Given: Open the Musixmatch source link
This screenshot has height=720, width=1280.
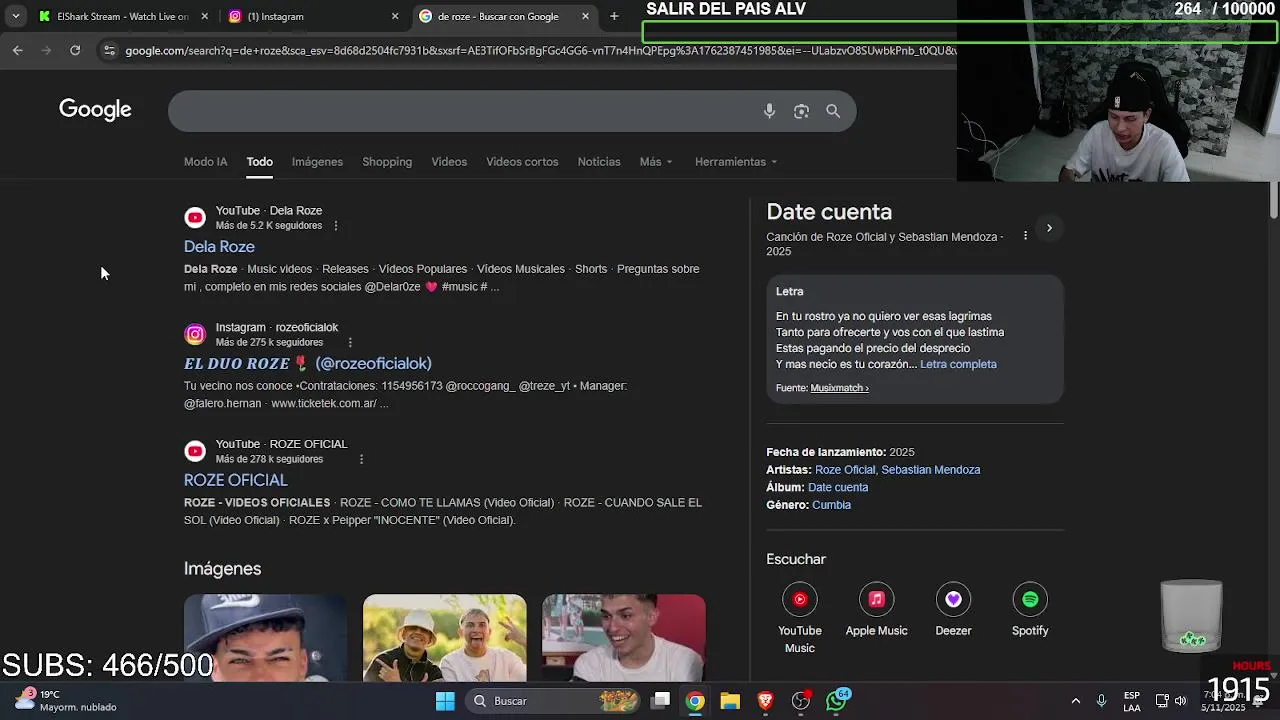Looking at the screenshot, I should point(839,388).
